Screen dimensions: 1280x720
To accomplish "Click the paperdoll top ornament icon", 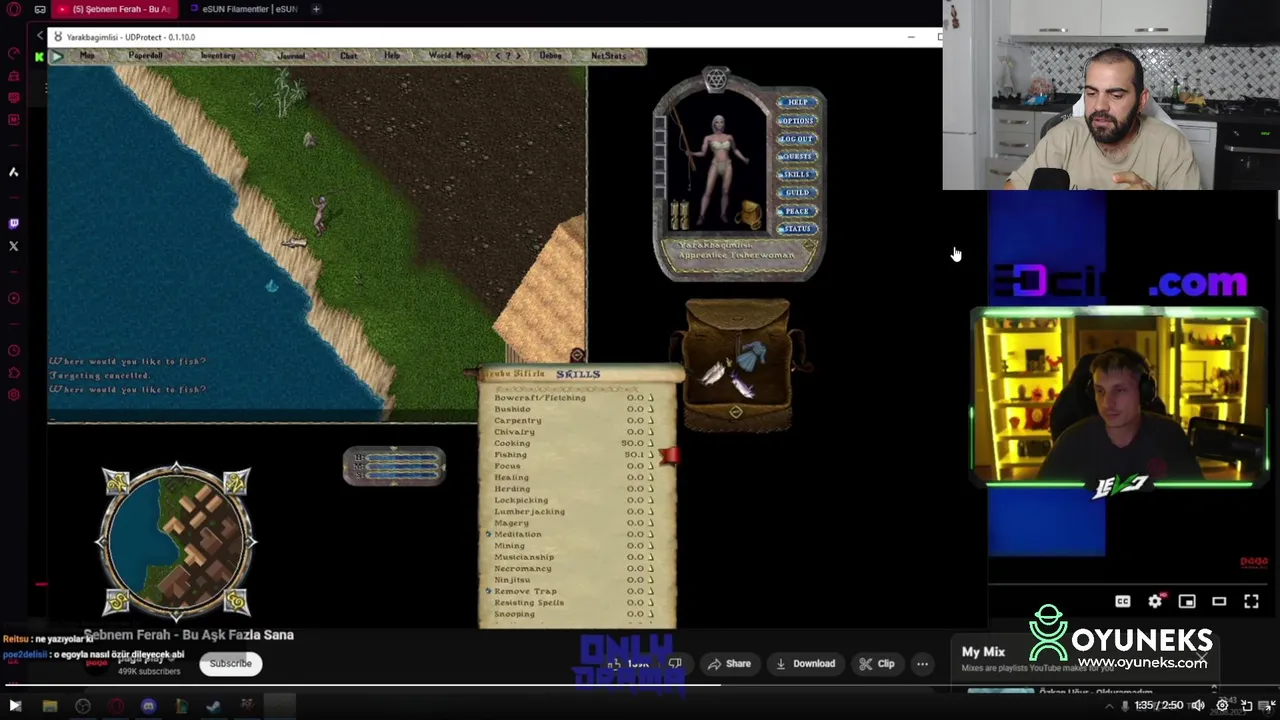I will 716,81.
